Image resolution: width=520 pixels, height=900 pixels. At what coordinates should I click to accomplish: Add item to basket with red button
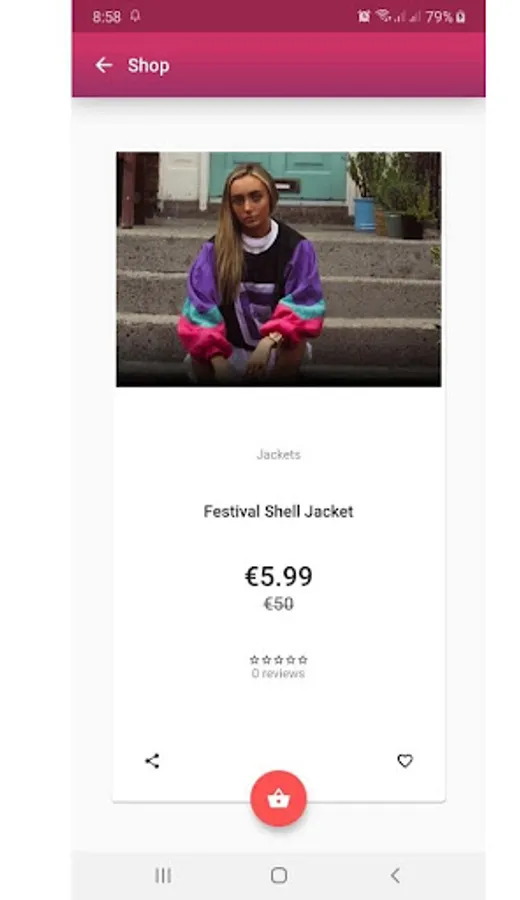(278, 798)
